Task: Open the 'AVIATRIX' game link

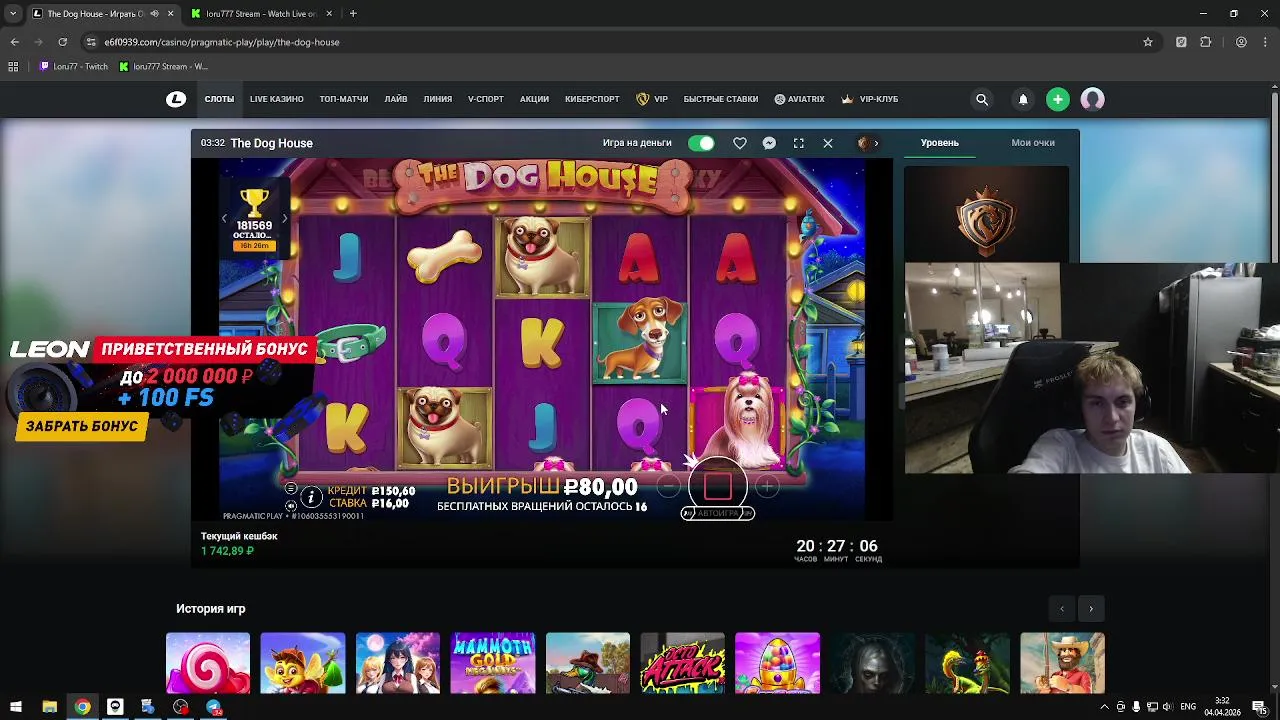Action: click(x=800, y=99)
